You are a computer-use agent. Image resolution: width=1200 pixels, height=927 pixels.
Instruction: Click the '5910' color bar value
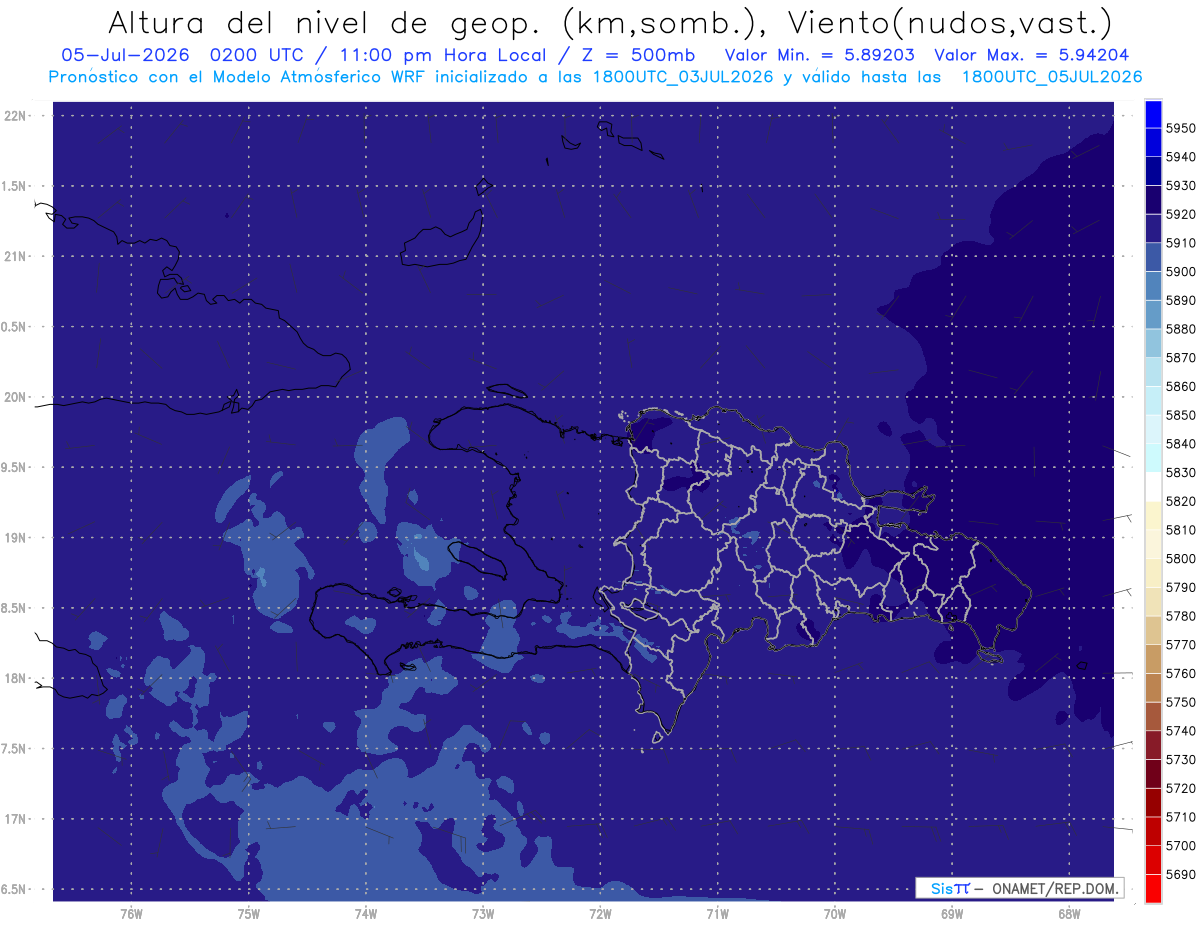pos(1180,243)
